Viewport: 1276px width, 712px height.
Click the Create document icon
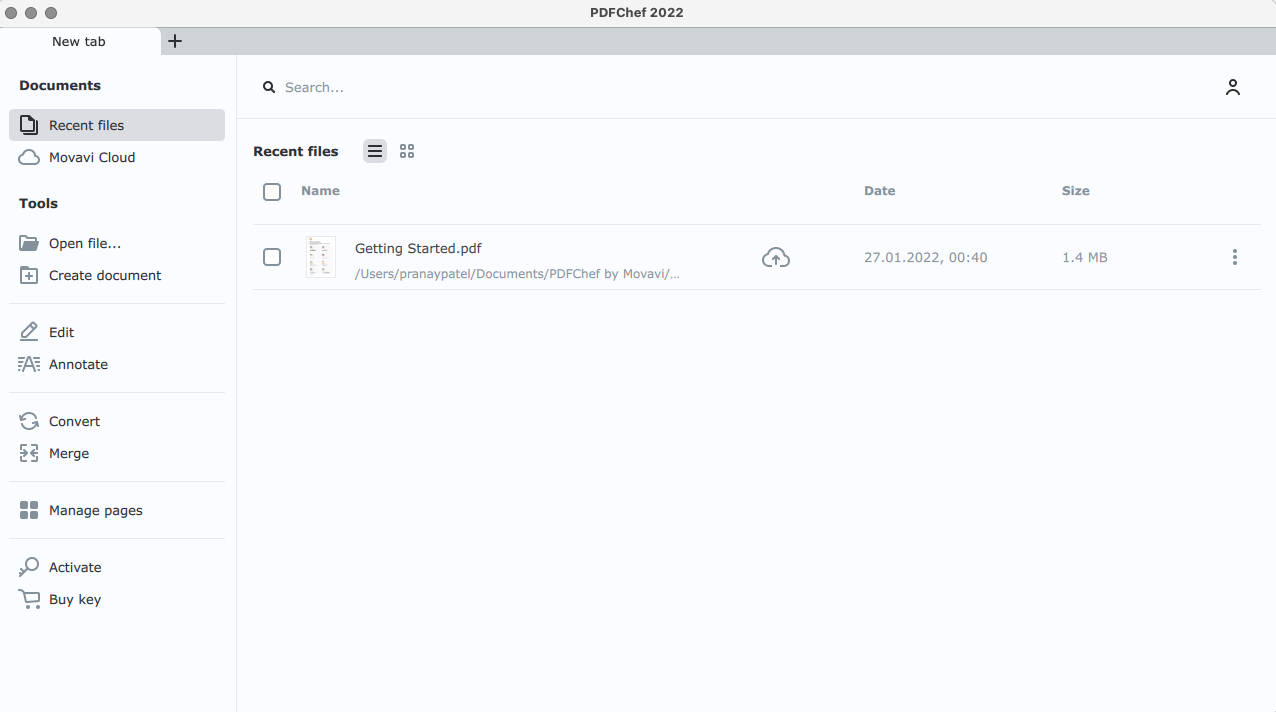(x=29, y=275)
